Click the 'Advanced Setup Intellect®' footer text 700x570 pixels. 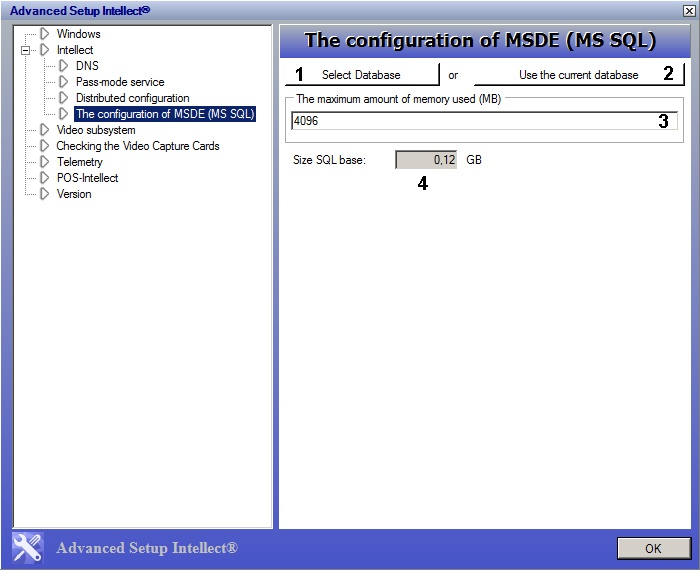tap(147, 548)
